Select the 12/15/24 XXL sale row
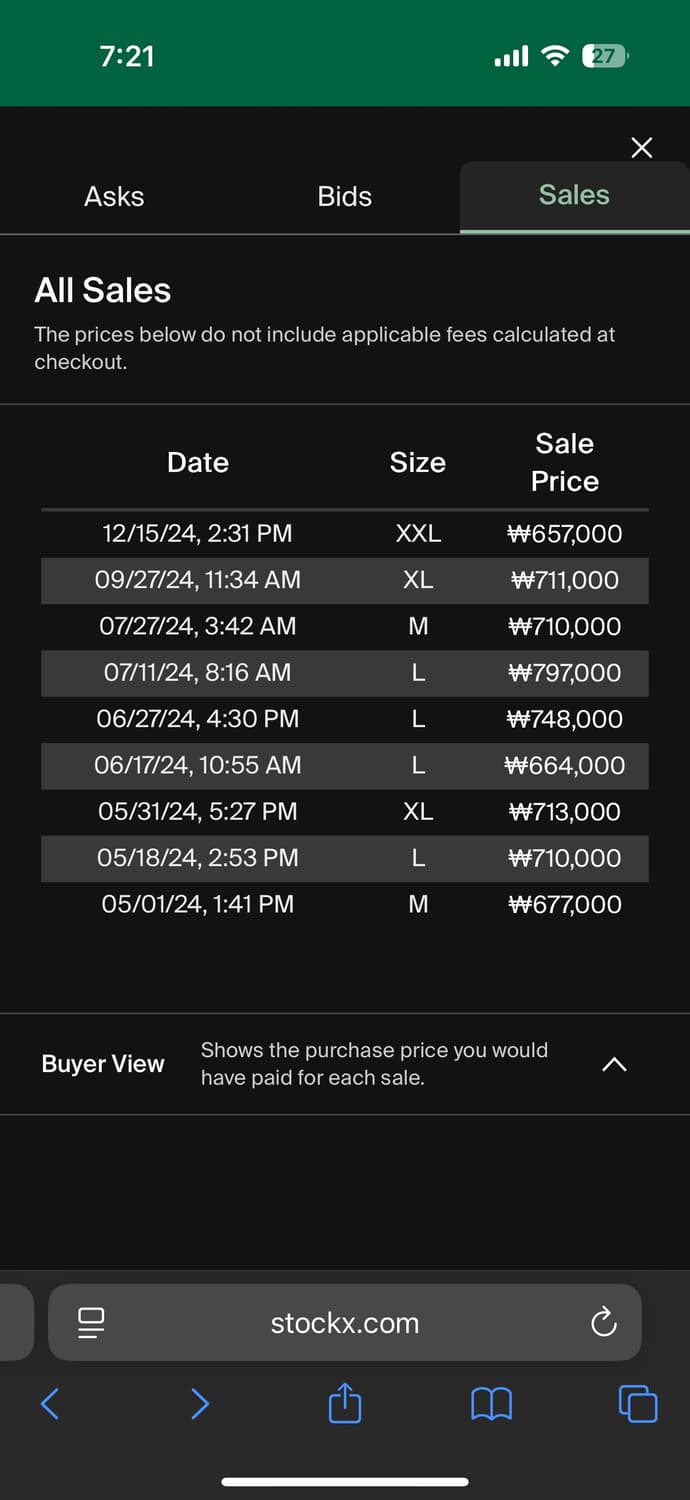Viewport: 690px width, 1500px height. [345, 534]
